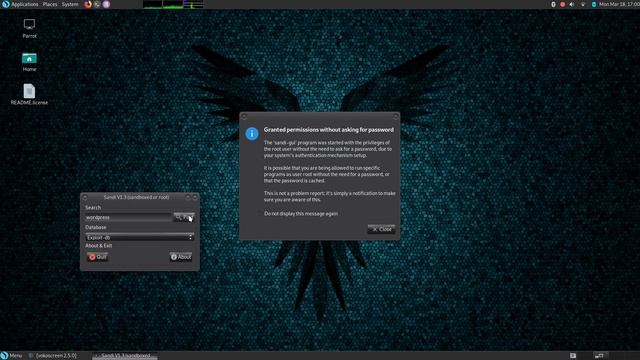Open the Applications menu
Screen dimensions: 640x360
(x=24, y=4)
